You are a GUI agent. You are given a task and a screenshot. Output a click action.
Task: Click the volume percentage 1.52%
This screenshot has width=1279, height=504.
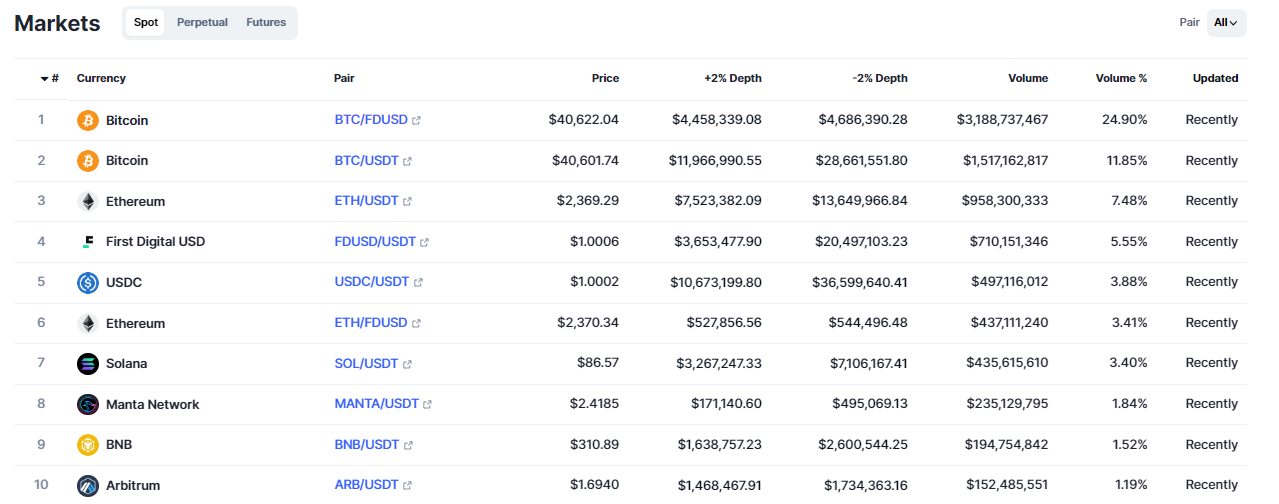pyautogui.click(x=1128, y=445)
